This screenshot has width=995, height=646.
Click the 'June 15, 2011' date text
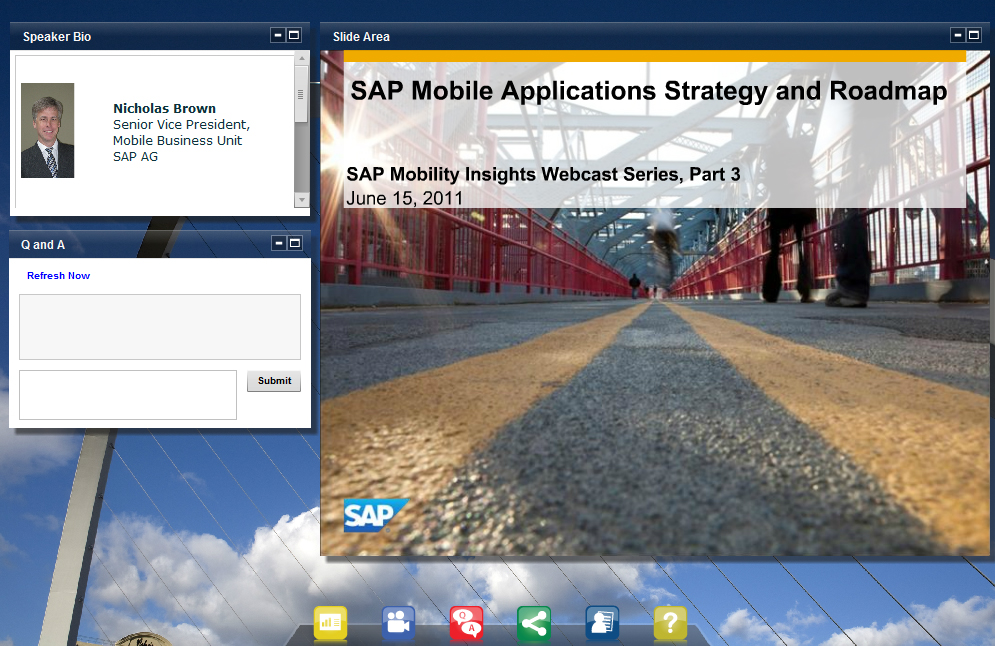coord(404,199)
